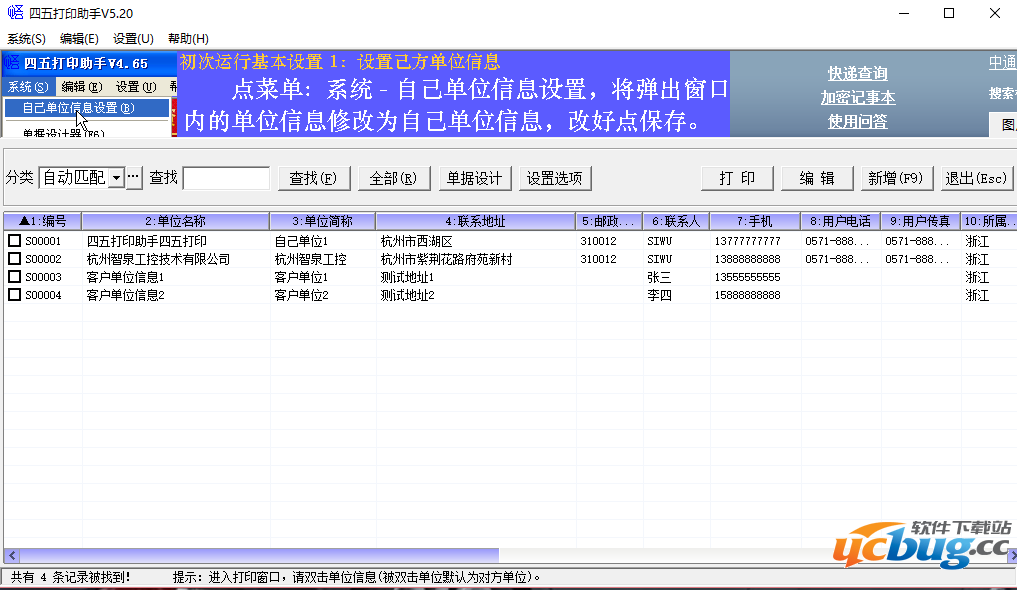This screenshot has height=590, width=1017.
Task: Click the ycbug.cc watermark logo
Action: (922, 544)
